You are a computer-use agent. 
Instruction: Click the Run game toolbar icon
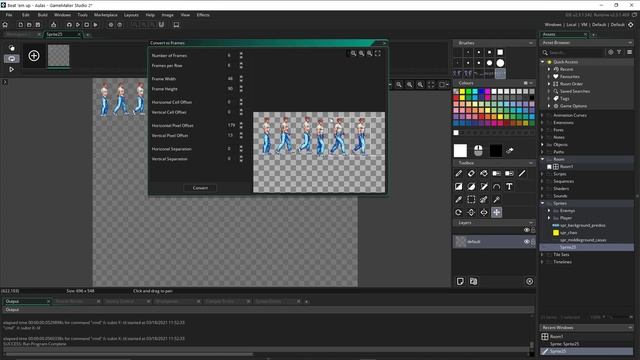pyautogui.click(x=78, y=25)
